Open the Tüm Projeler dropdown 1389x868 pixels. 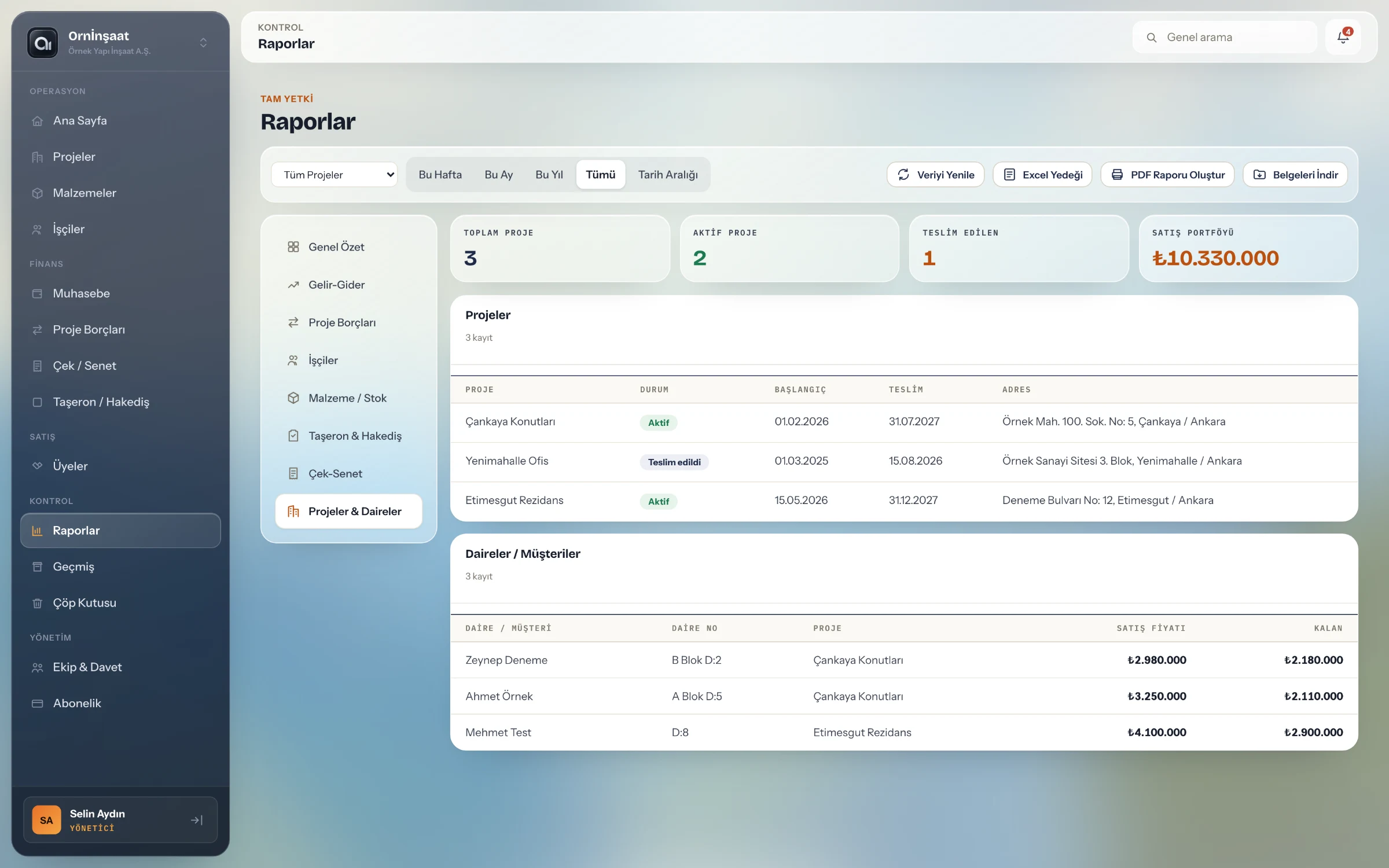coord(335,175)
